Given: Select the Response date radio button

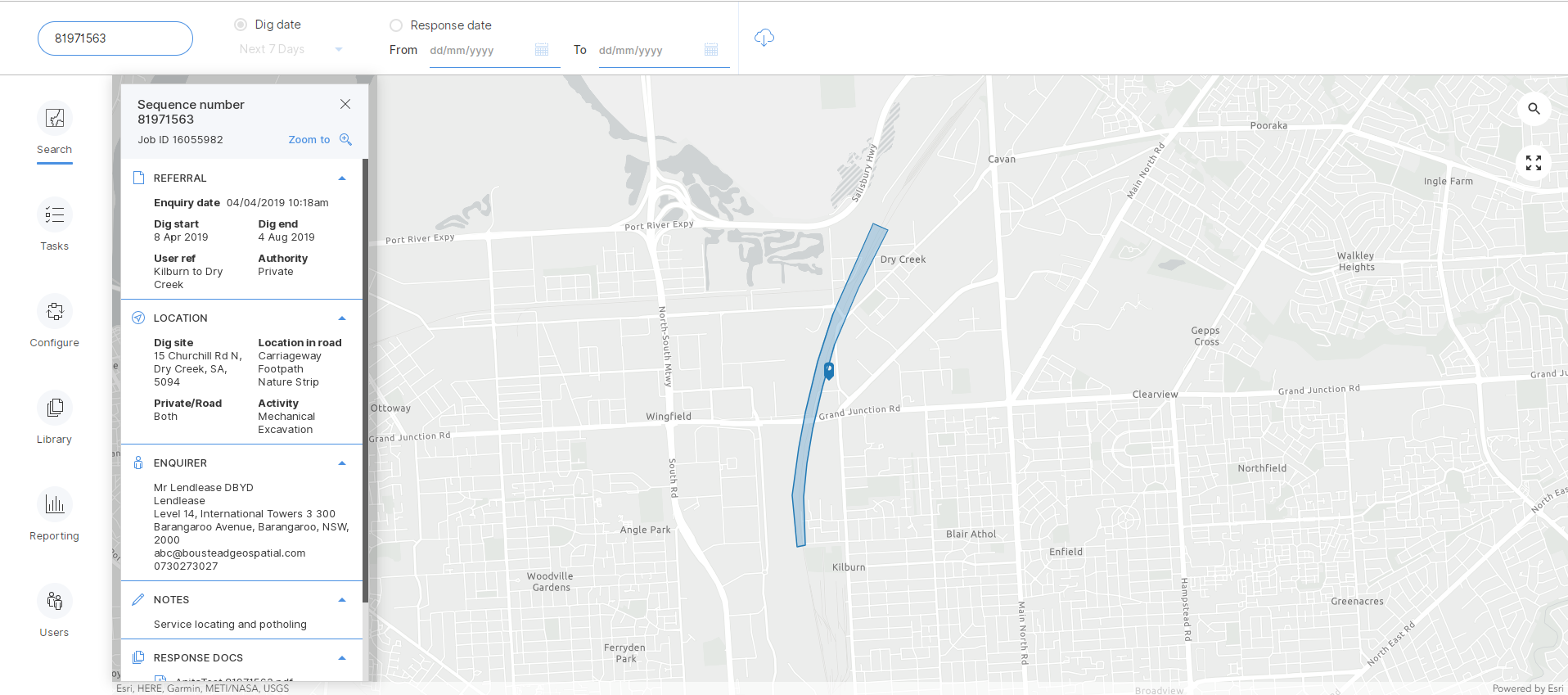Looking at the screenshot, I should pyautogui.click(x=396, y=25).
